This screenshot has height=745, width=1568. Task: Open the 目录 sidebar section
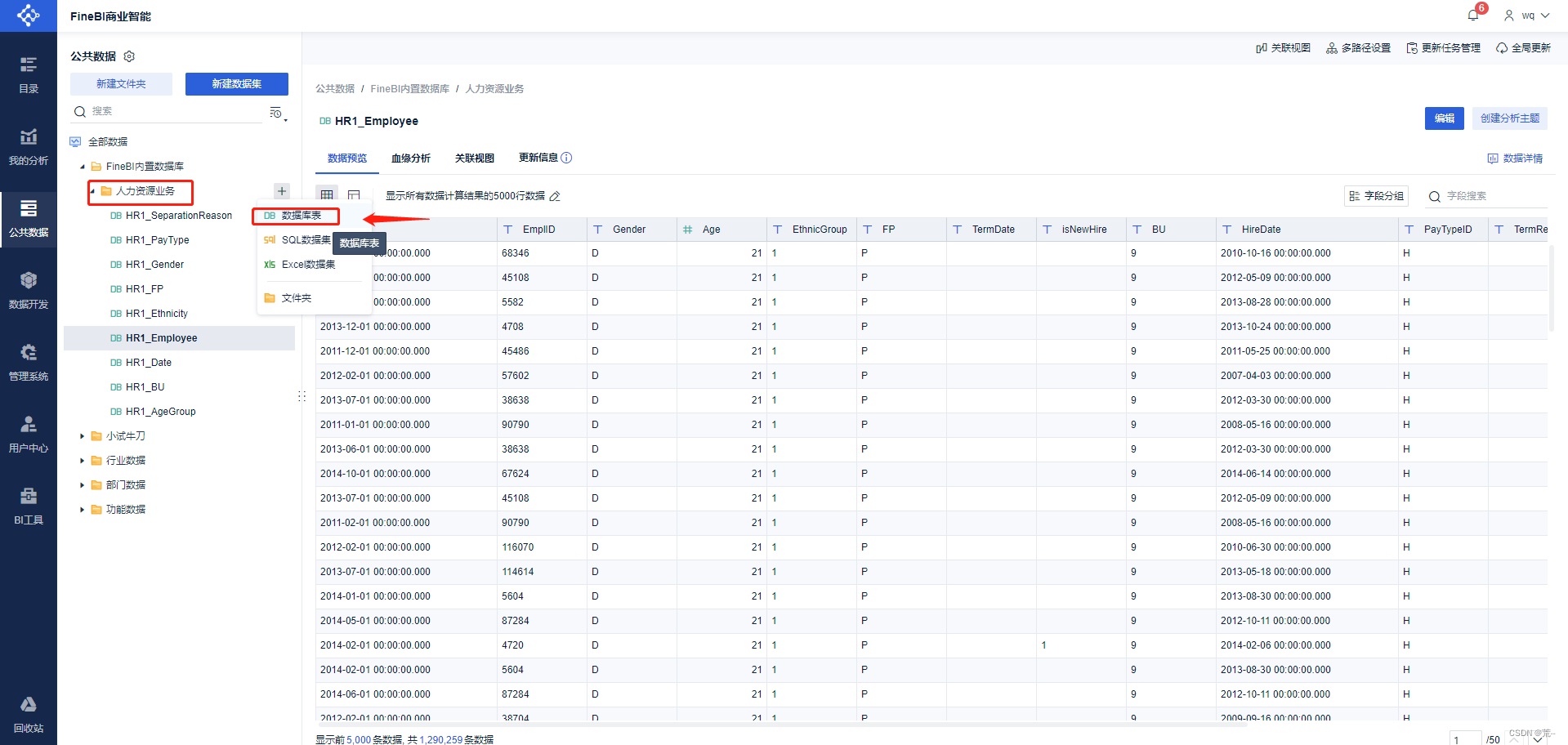click(29, 74)
